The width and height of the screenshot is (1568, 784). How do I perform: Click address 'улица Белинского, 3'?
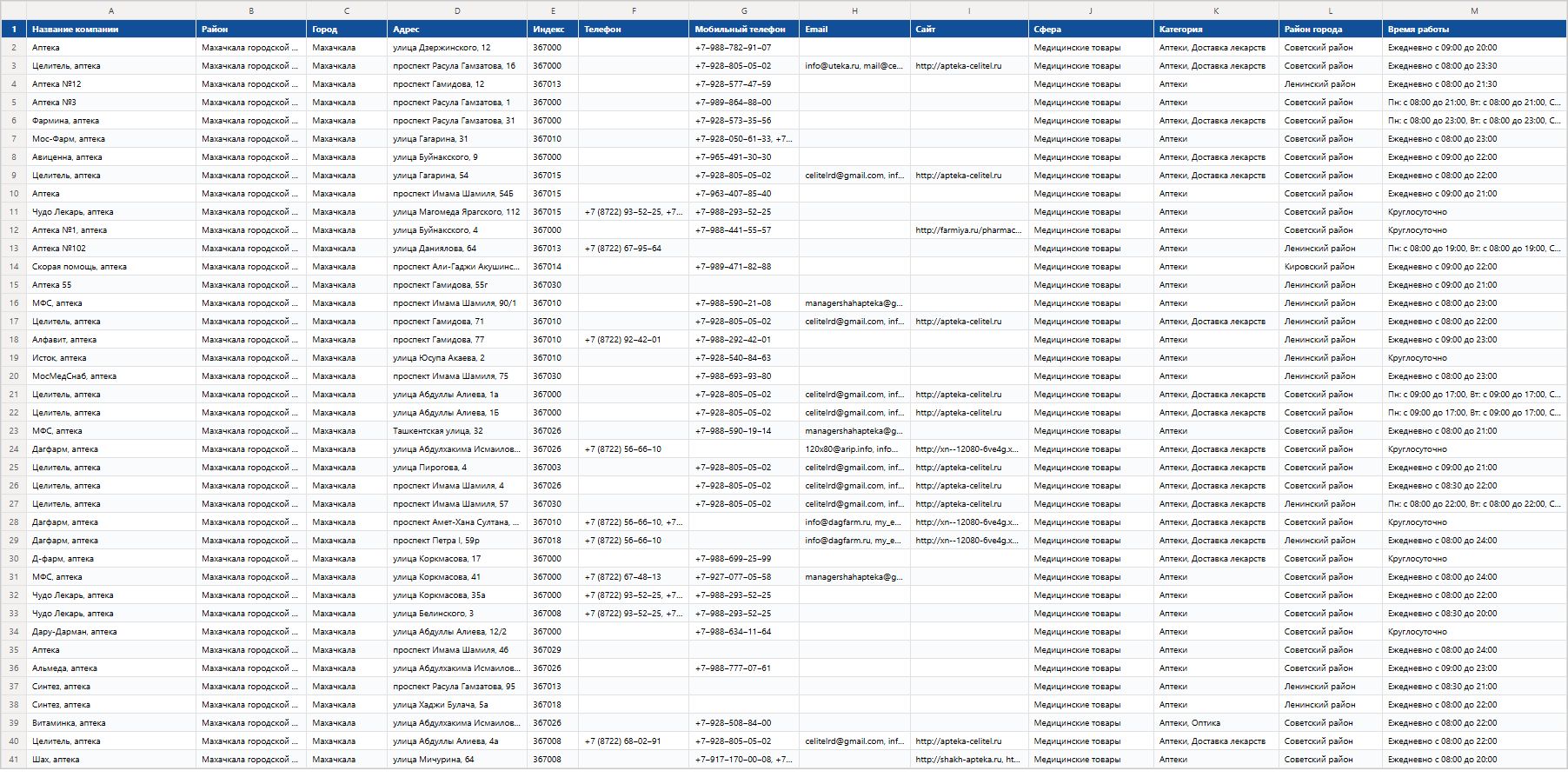(457, 614)
